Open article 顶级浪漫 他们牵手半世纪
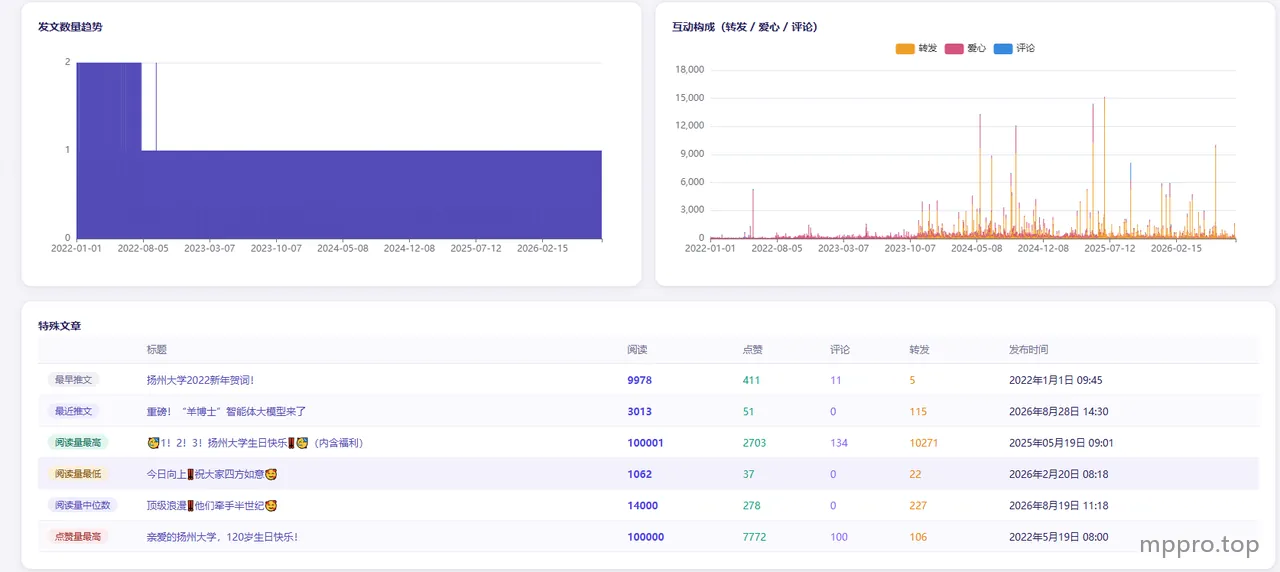The width and height of the screenshot is (1280, 572). (211, 506)
